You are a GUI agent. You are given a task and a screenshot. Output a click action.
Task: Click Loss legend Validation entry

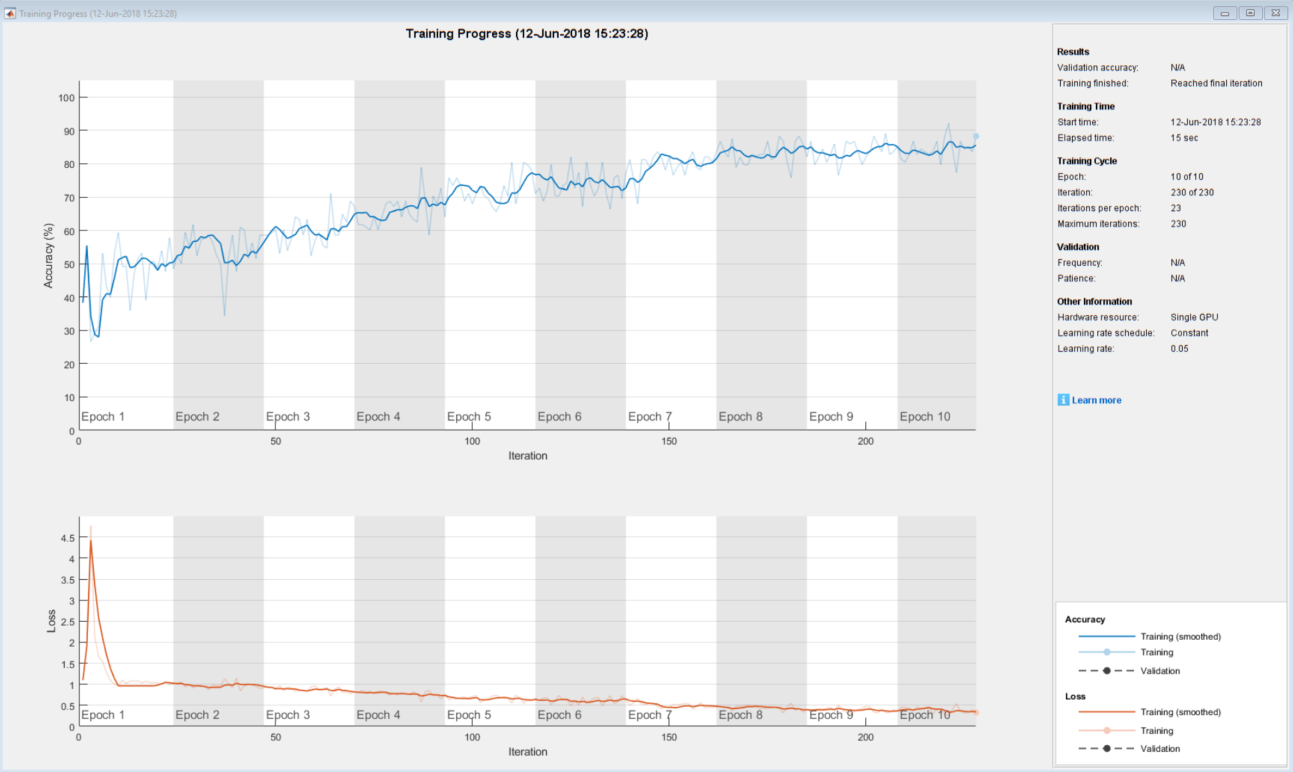(x=1130, y=748)
